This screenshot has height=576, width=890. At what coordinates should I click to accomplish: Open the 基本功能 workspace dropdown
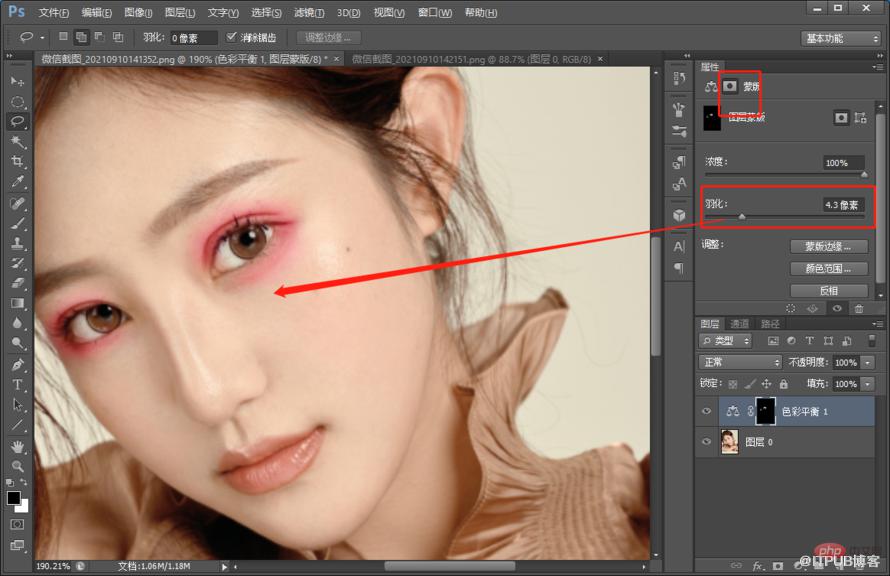[841, 38]
